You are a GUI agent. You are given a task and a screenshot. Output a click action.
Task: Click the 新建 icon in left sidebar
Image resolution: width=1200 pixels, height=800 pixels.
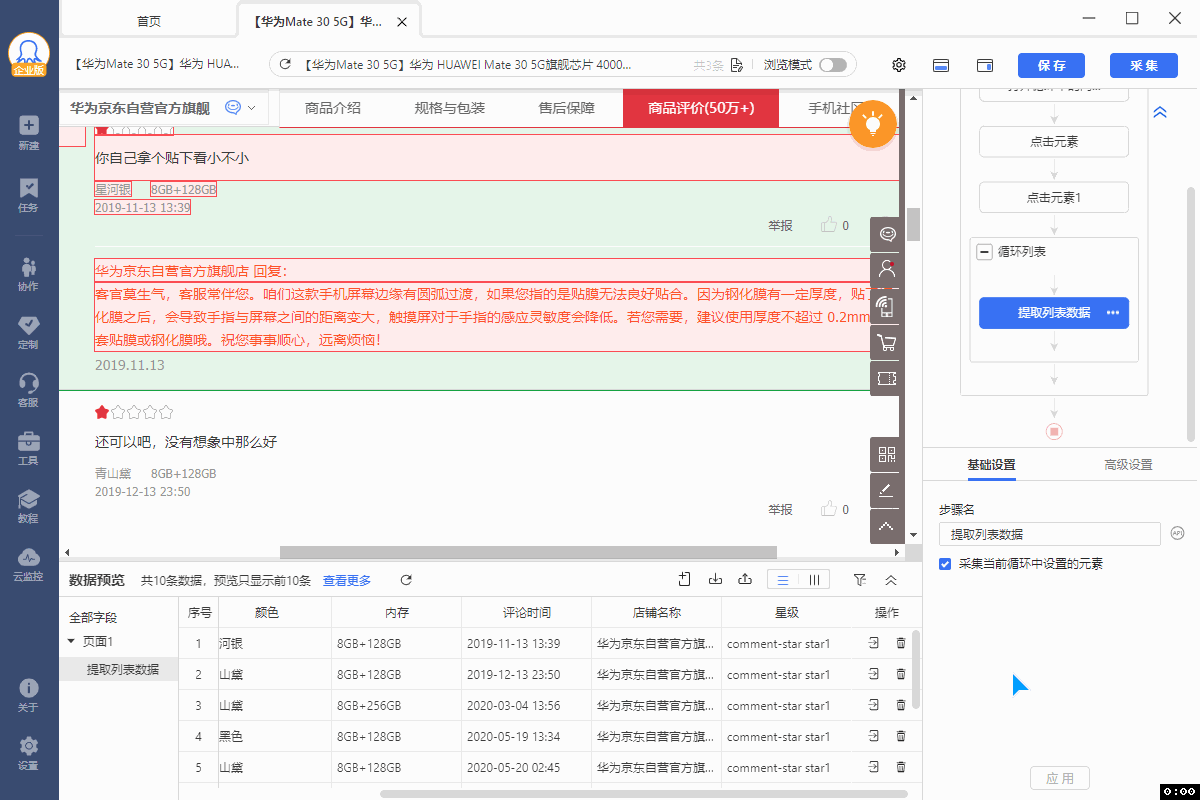pyautogui.click(x=29, y=125)
